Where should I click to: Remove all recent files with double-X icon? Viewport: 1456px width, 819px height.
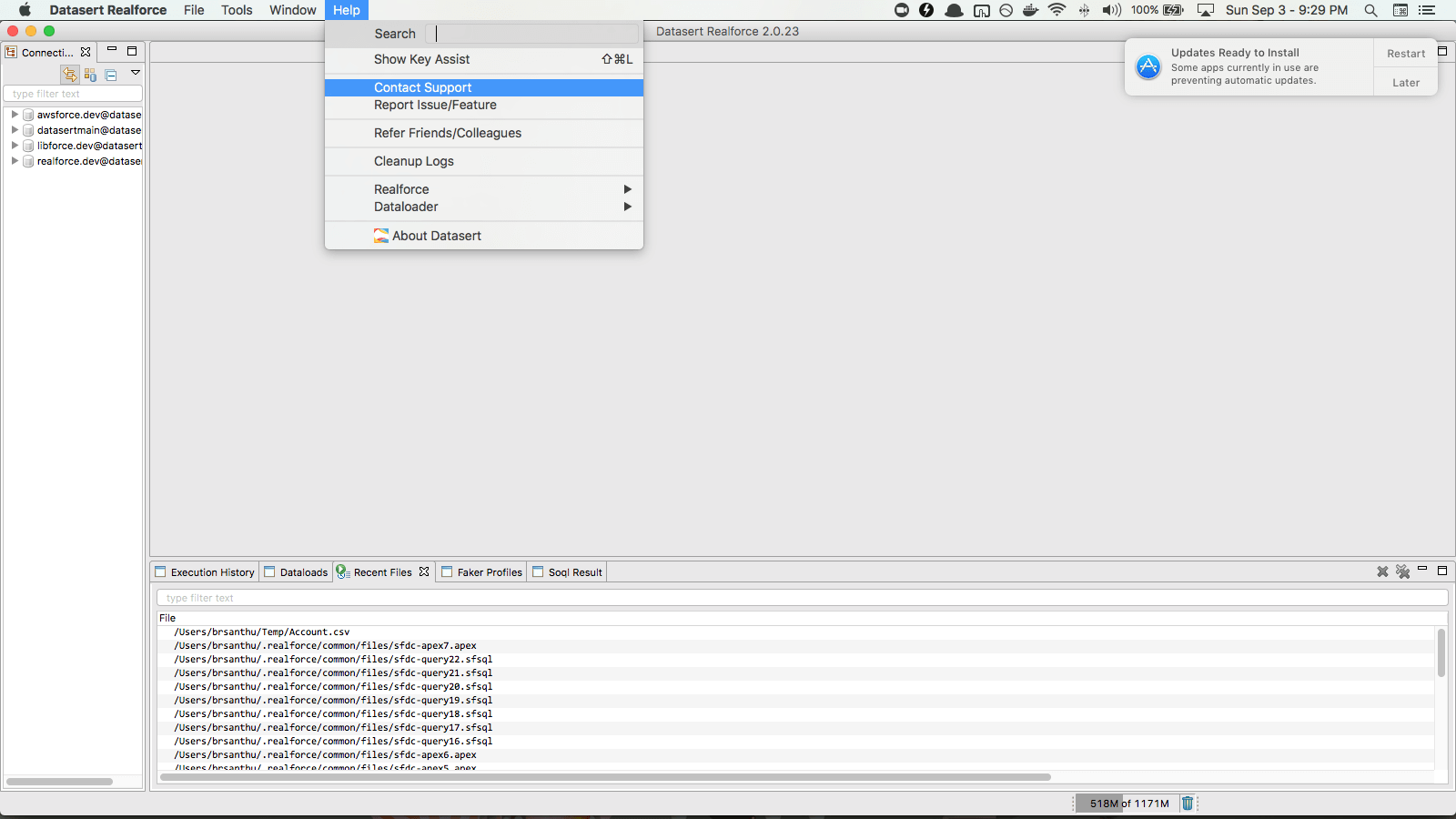pos(1402,571)
